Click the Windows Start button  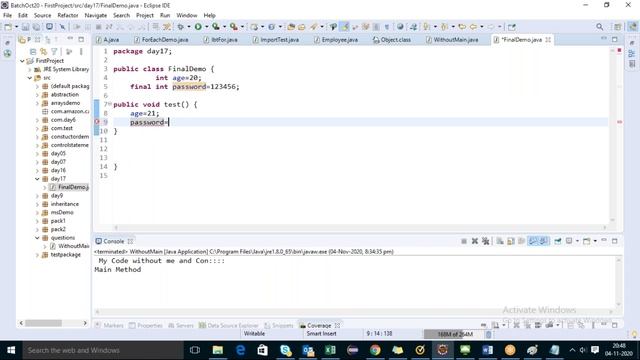tap(11, 350)
